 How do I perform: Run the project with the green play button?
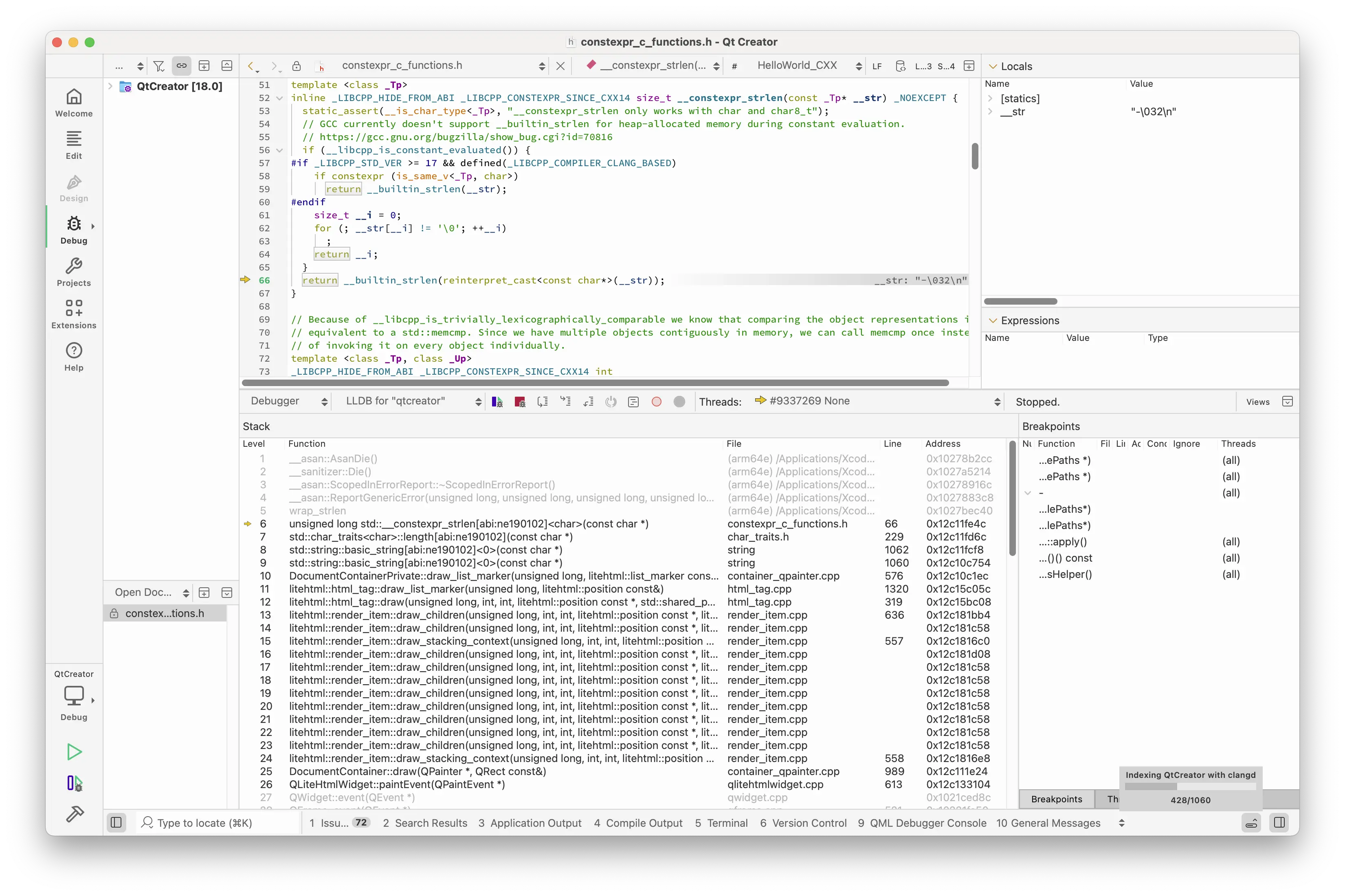(x=74, y=751)
